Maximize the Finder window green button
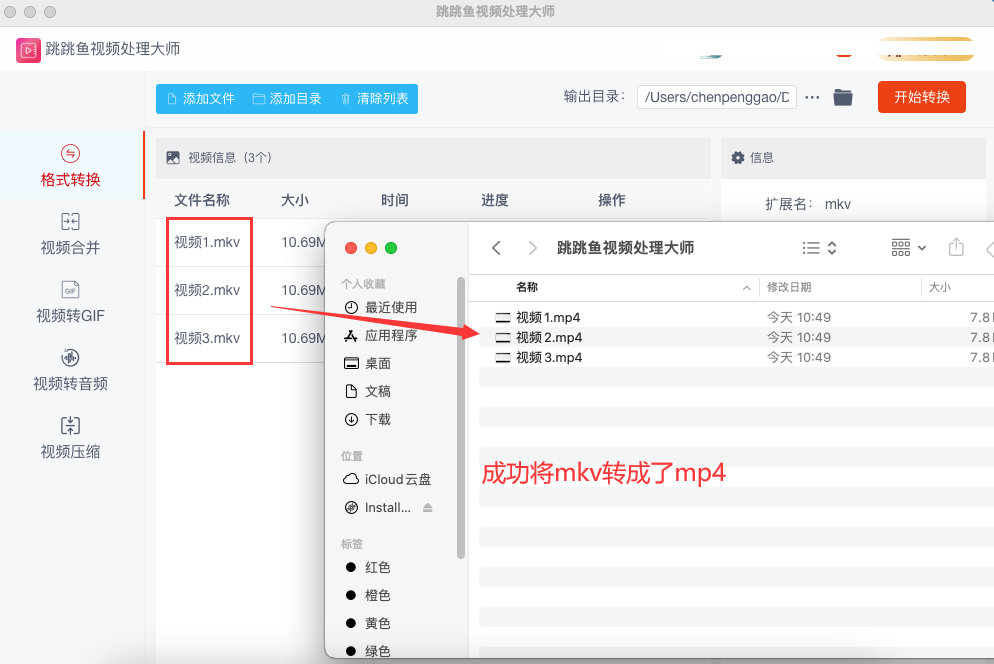994x664 pixels. point(391,248)
